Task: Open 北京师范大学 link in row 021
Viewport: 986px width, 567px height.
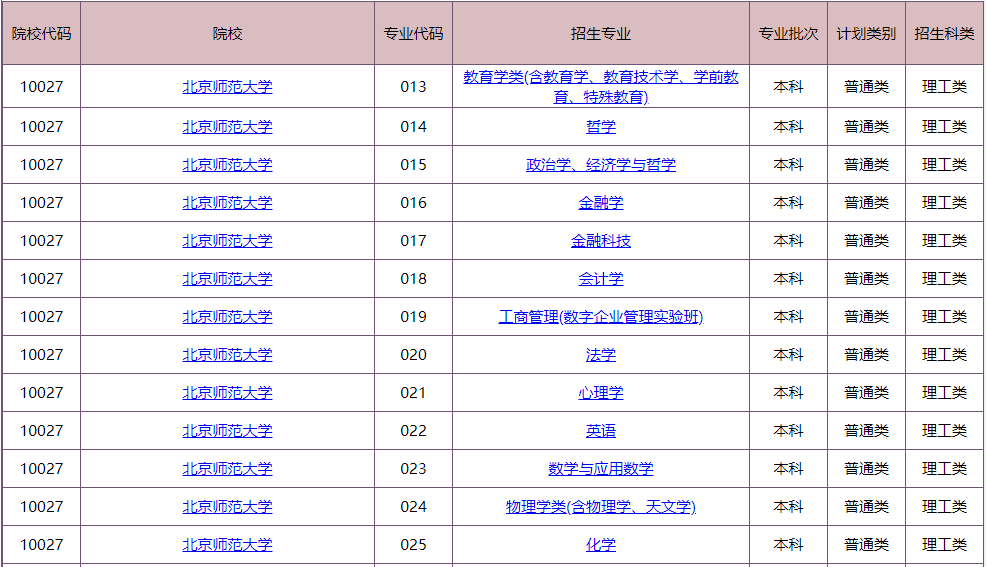Action: pyautogui.click(x=227, y=393)
